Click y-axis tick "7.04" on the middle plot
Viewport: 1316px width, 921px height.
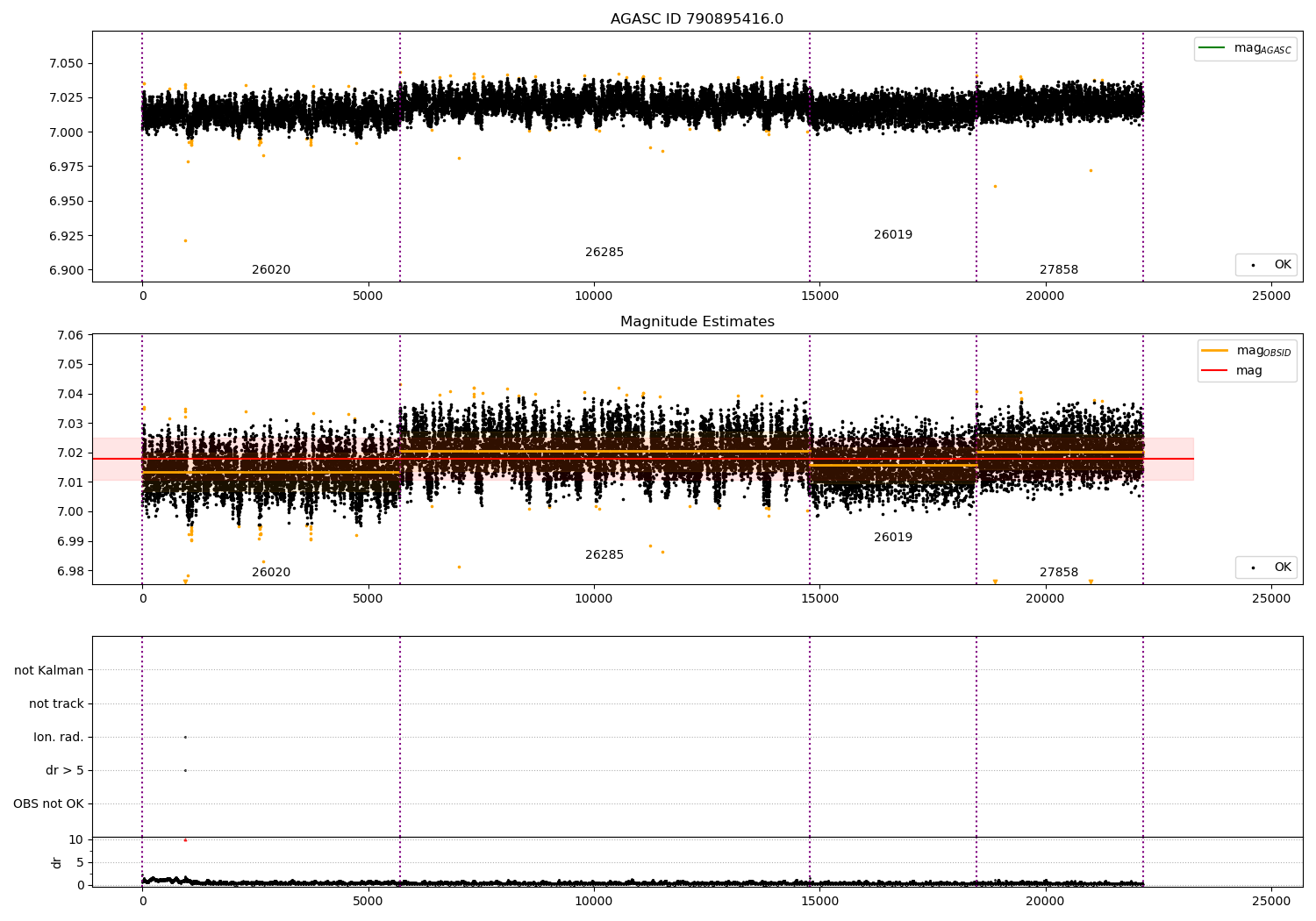pyautogui.click(x=69, y=394)
